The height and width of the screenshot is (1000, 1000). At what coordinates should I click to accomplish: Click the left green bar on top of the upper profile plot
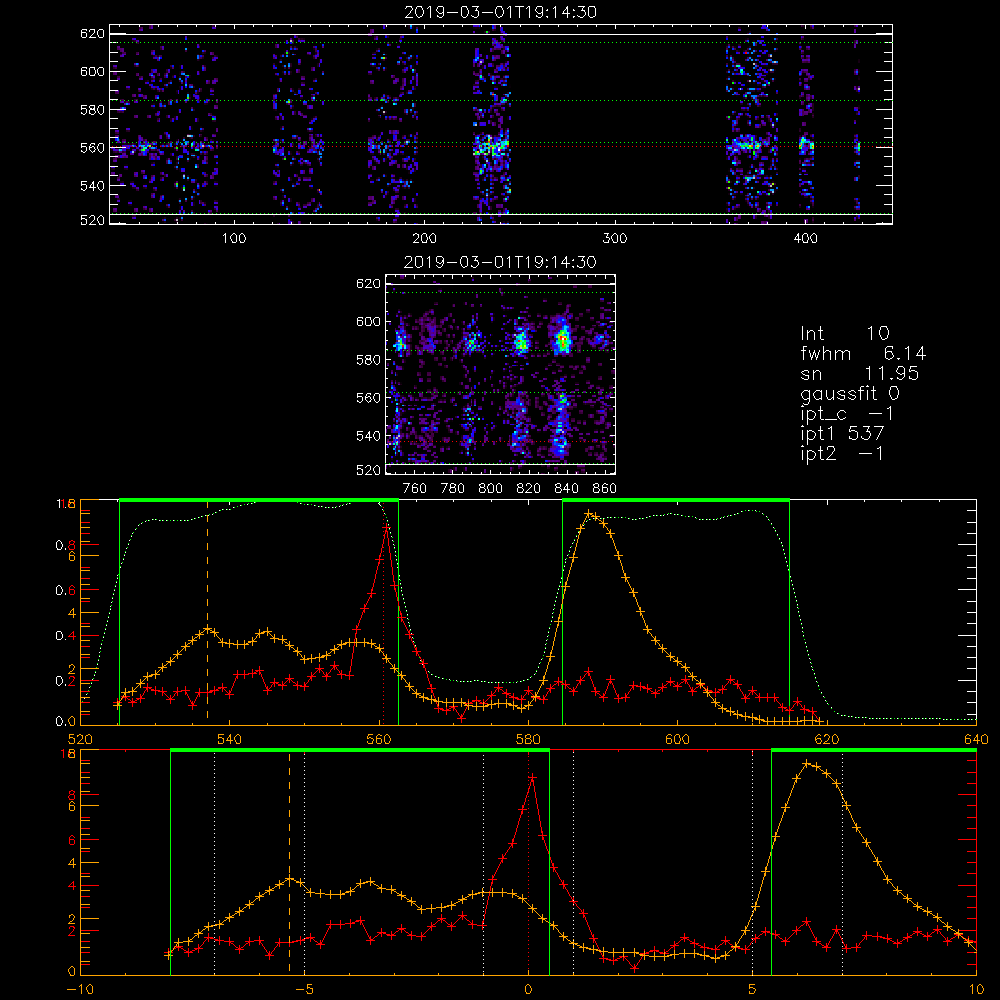pos(259,500)
